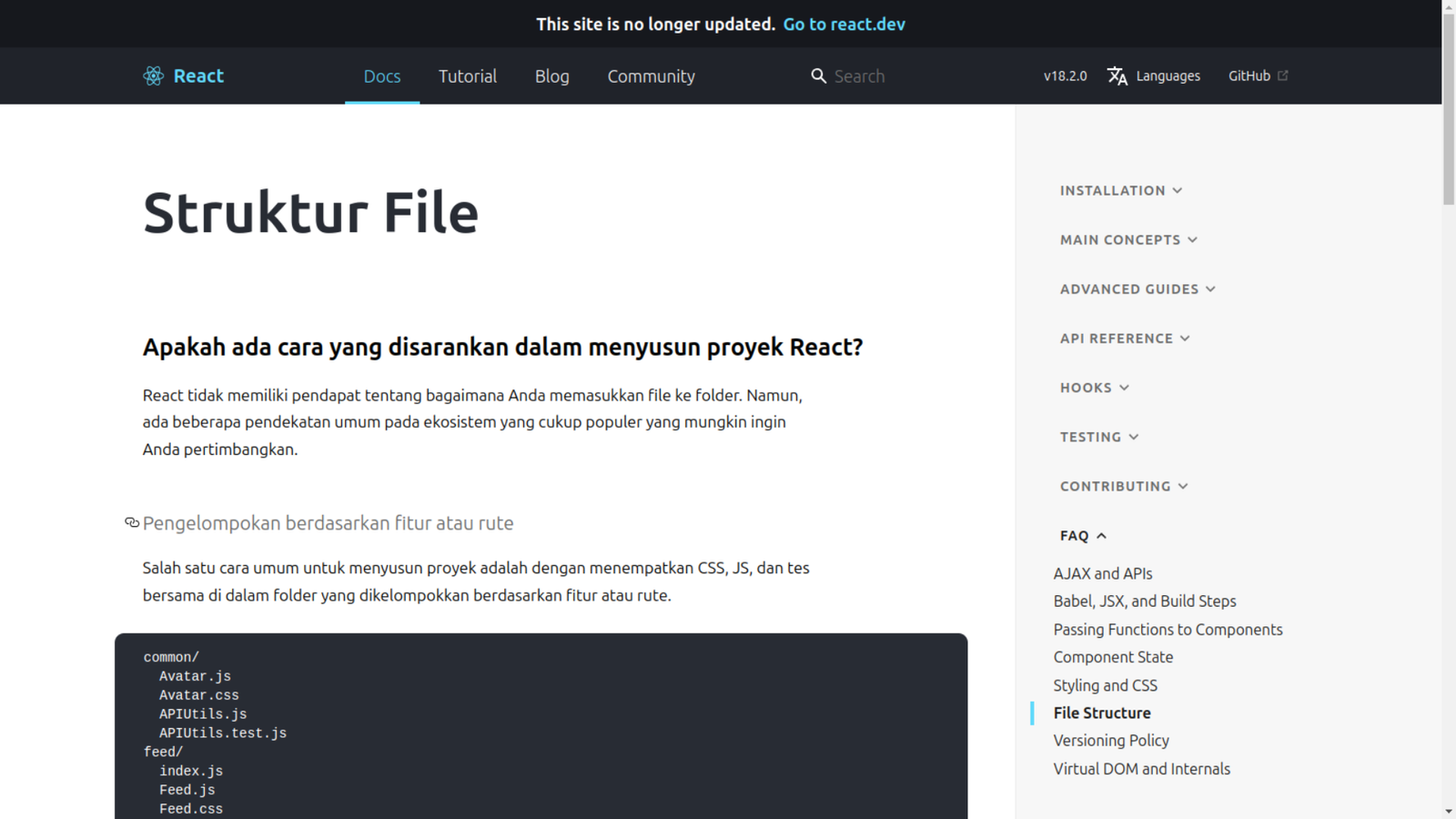Open Virtual DOM and Internals page
1456x819 pixels.
coord(1141,769)
